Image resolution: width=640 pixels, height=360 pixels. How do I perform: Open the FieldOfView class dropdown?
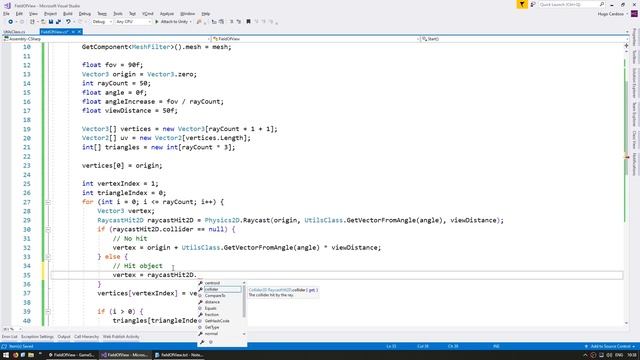click(316, 39)
